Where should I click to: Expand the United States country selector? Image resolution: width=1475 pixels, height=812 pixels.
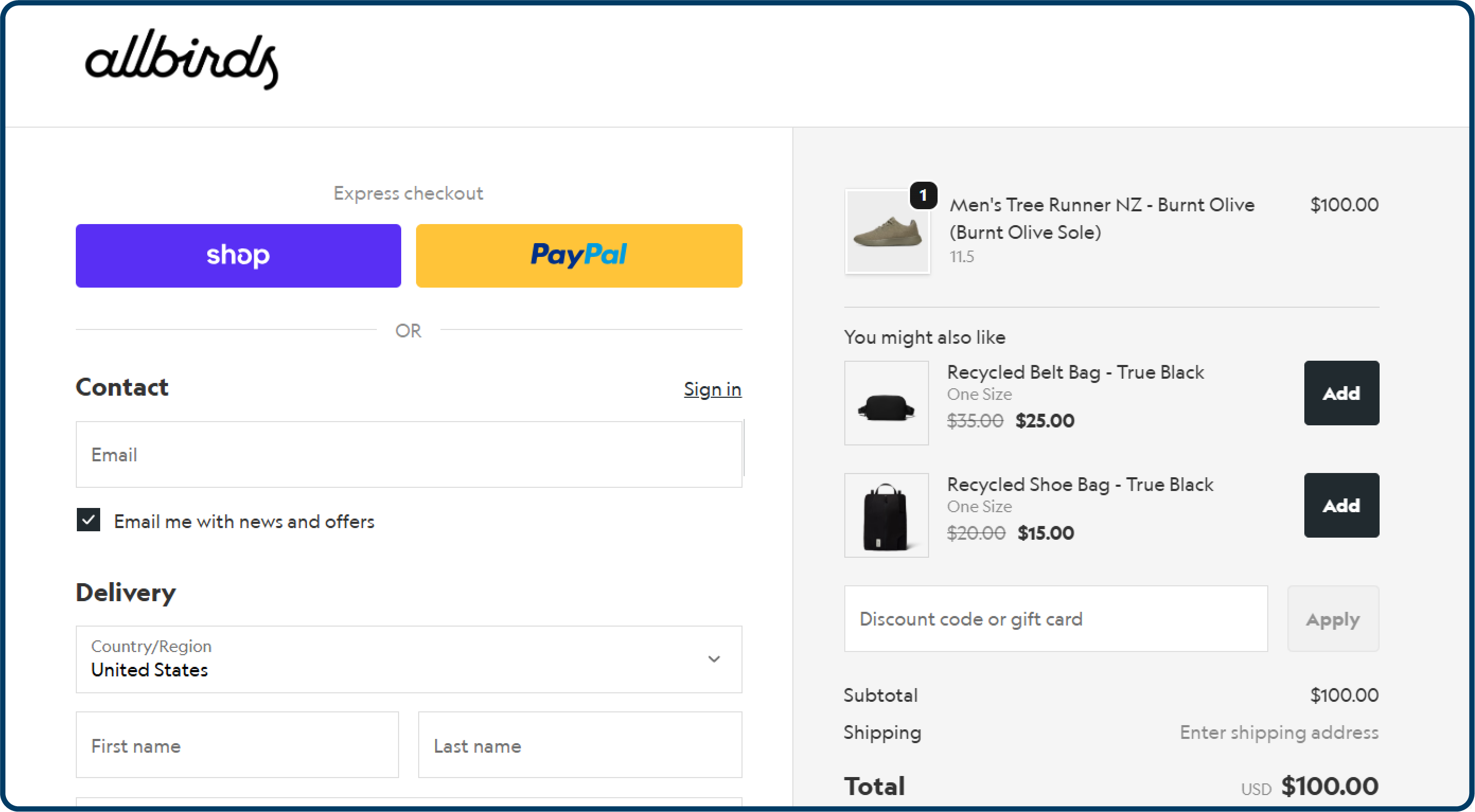[409, 659]
